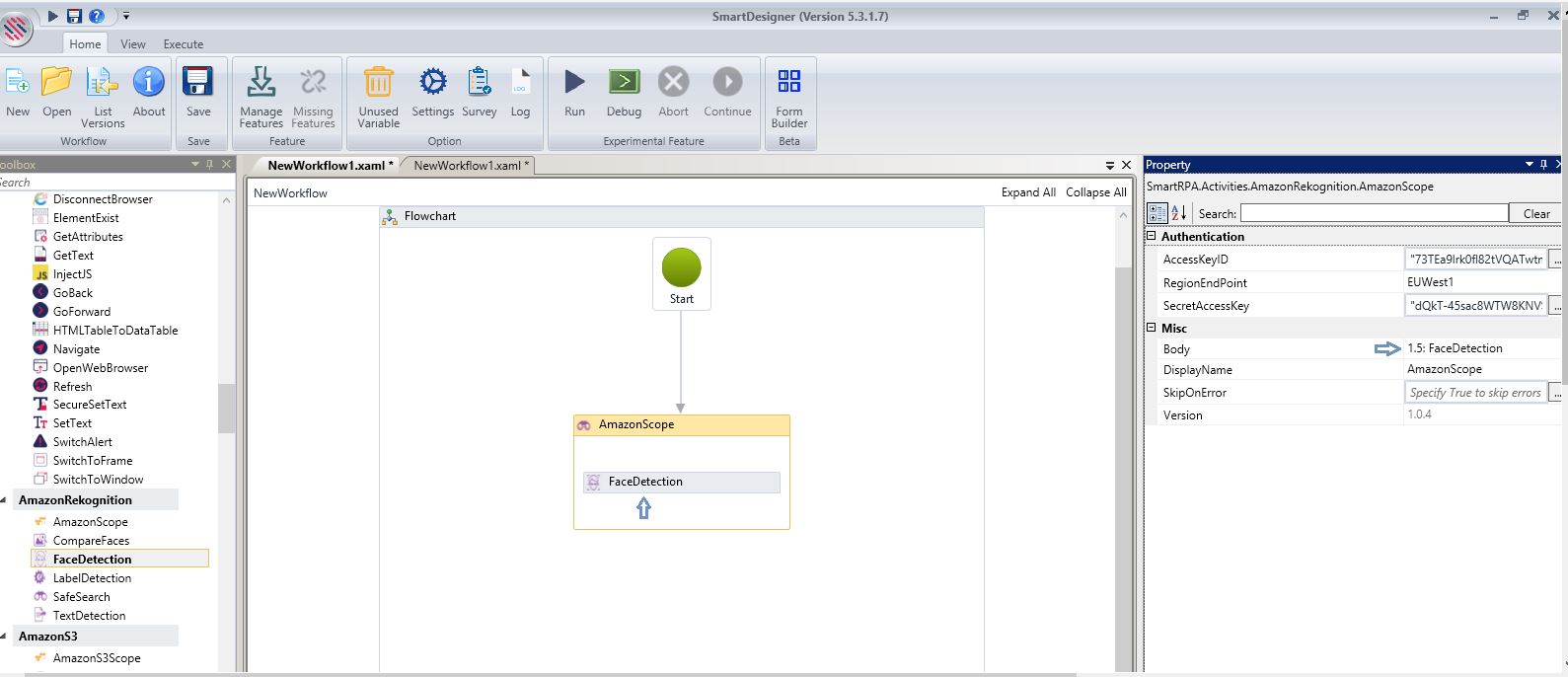Screen dimensions: 1568x677
Task: Open the Form Builder beta tool
Action: coord(788,83)
